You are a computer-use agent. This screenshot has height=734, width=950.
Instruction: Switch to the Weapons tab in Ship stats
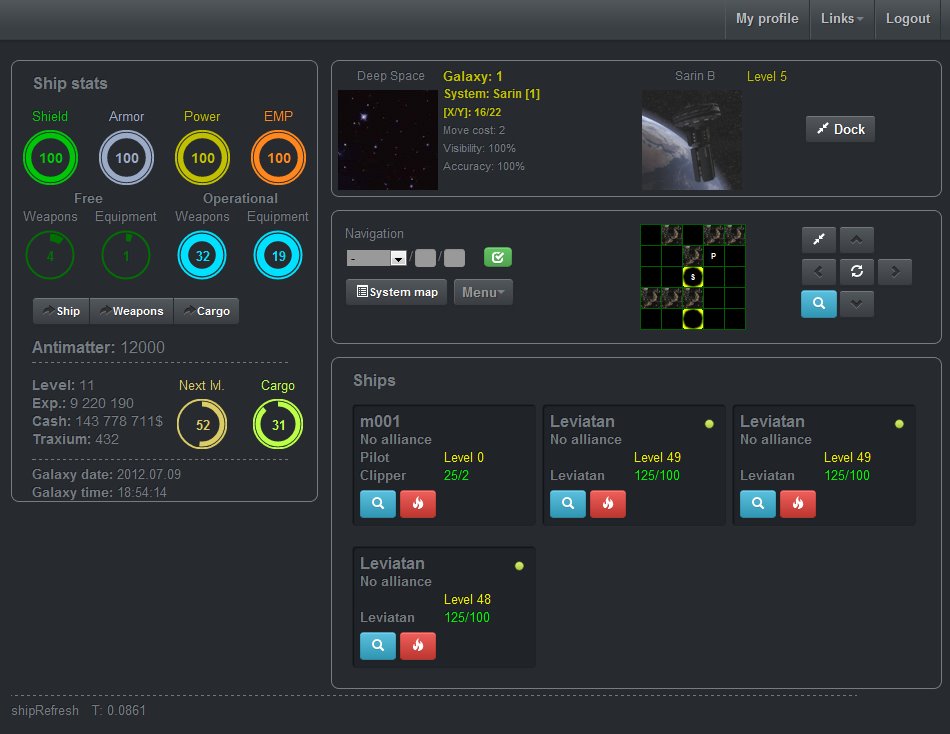[131, 311]
